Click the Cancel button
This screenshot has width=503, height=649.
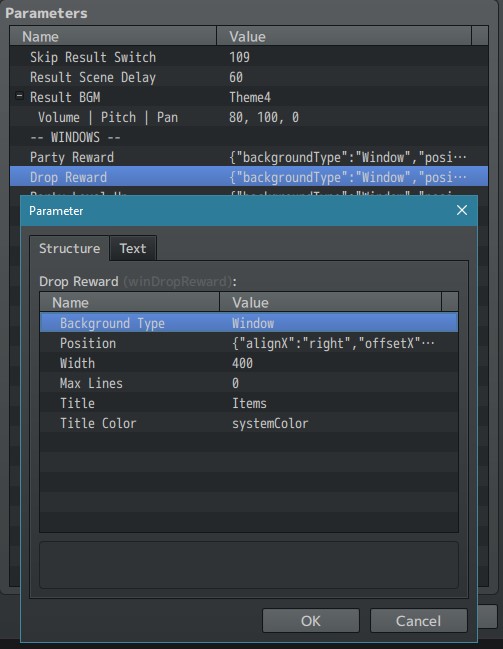tap(418, 620)
